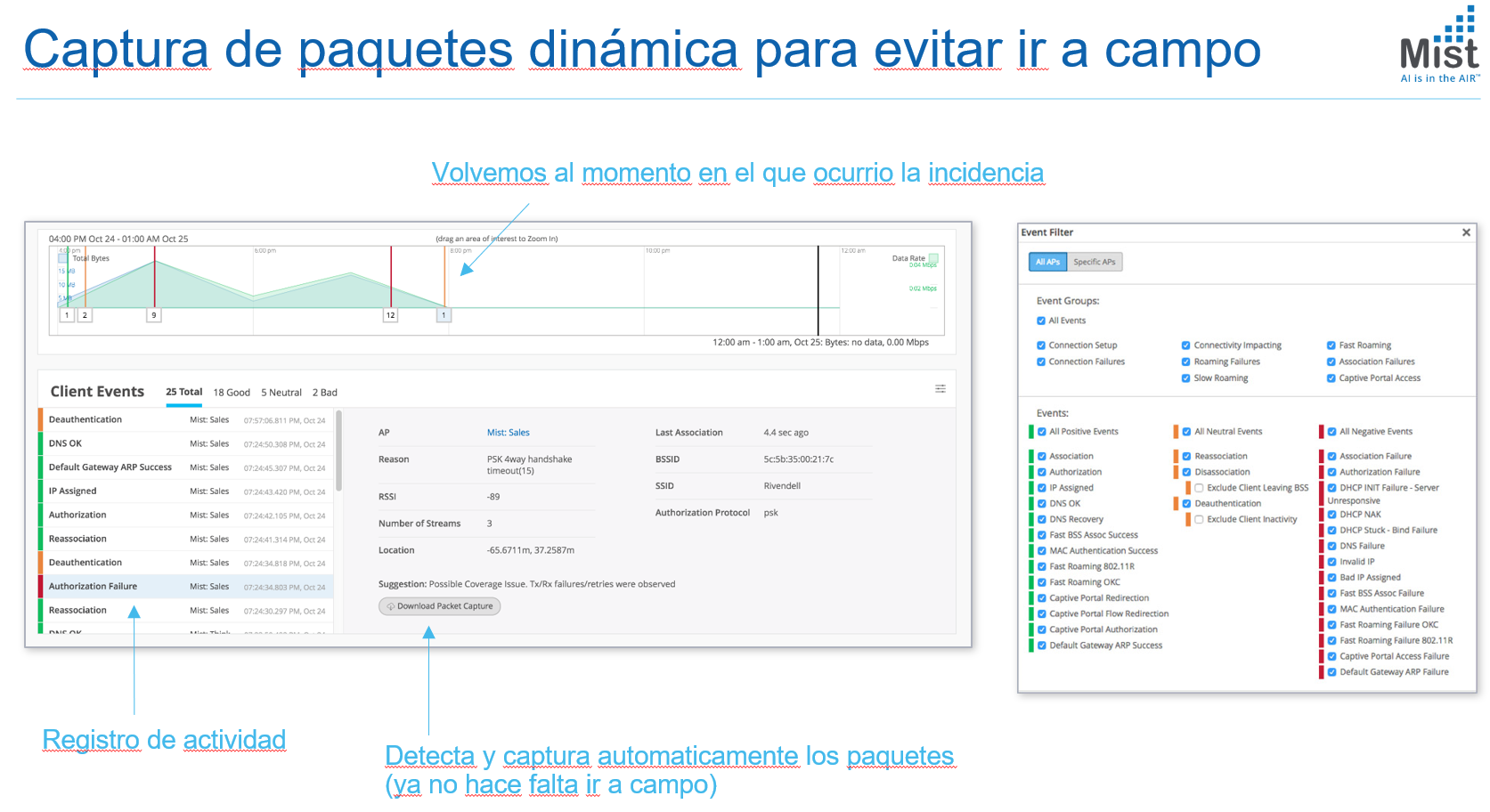Download the packet capture
The height and width of the screenshot is (812, 1490).
(440, 606)
